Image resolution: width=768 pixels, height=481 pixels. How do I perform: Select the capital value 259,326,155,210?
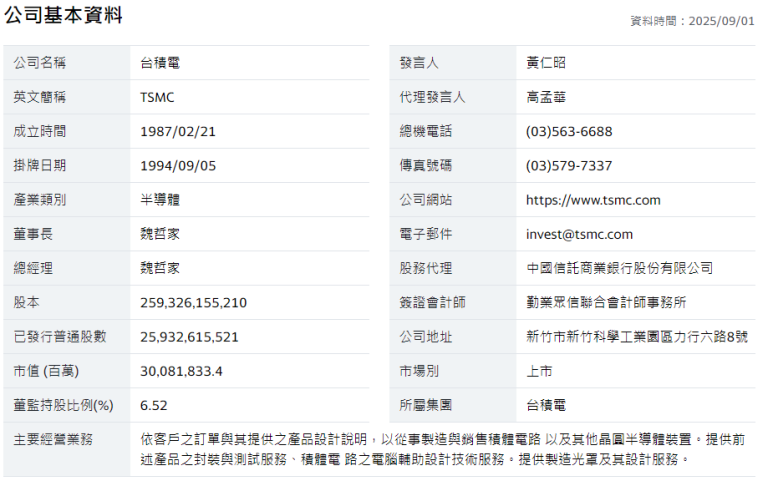[x=193, y=302]
